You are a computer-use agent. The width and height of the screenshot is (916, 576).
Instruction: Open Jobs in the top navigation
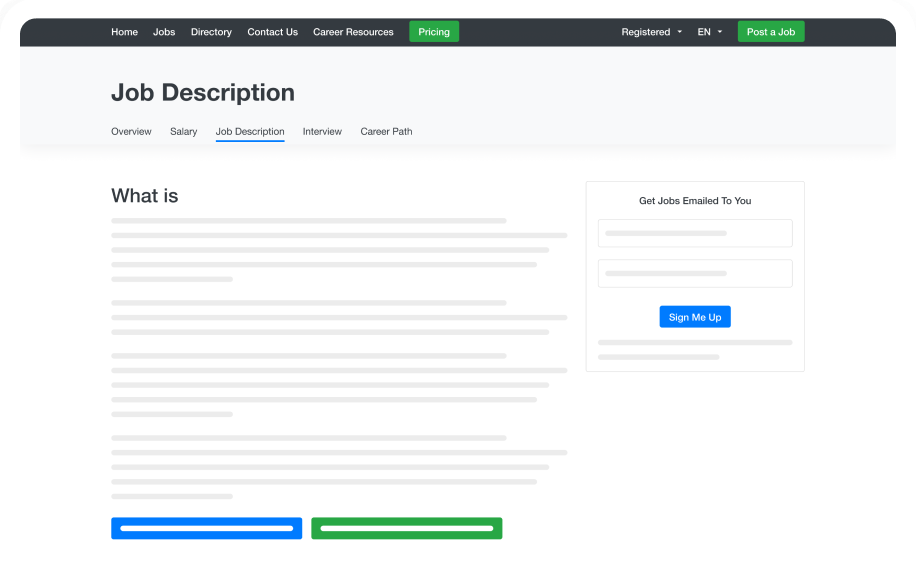click(x=164, y=32)
